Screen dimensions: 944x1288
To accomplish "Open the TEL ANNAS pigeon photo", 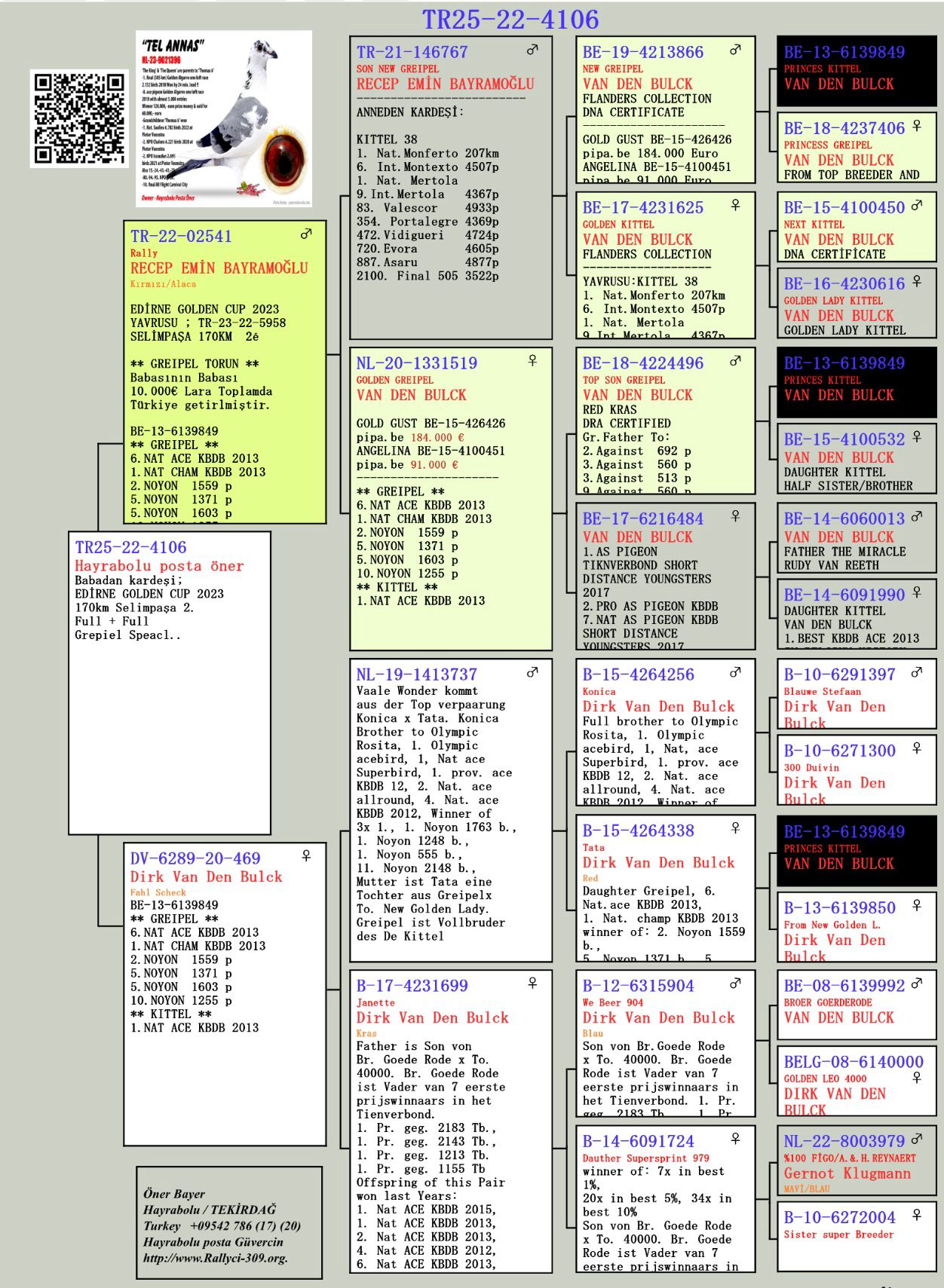I will tap(224, 118).
